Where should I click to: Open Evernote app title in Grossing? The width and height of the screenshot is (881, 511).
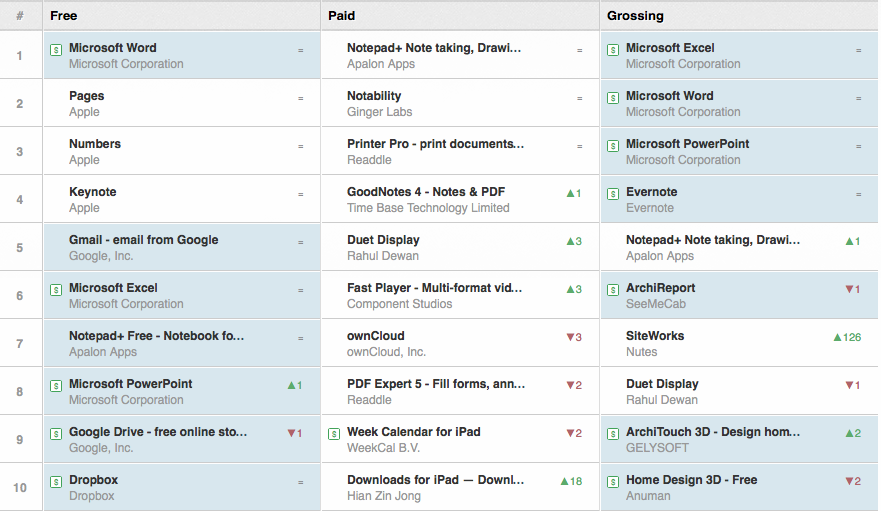click(652, 192)
